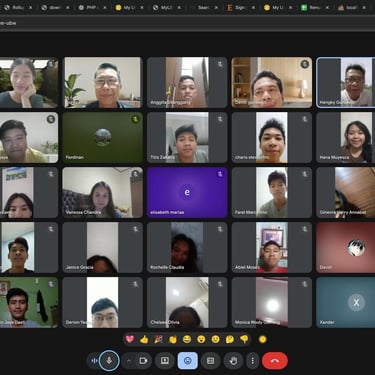Viewport: 375px width, 375px height.
Task: Raise your hand in the meeting
Action: (x=233, y=361)
